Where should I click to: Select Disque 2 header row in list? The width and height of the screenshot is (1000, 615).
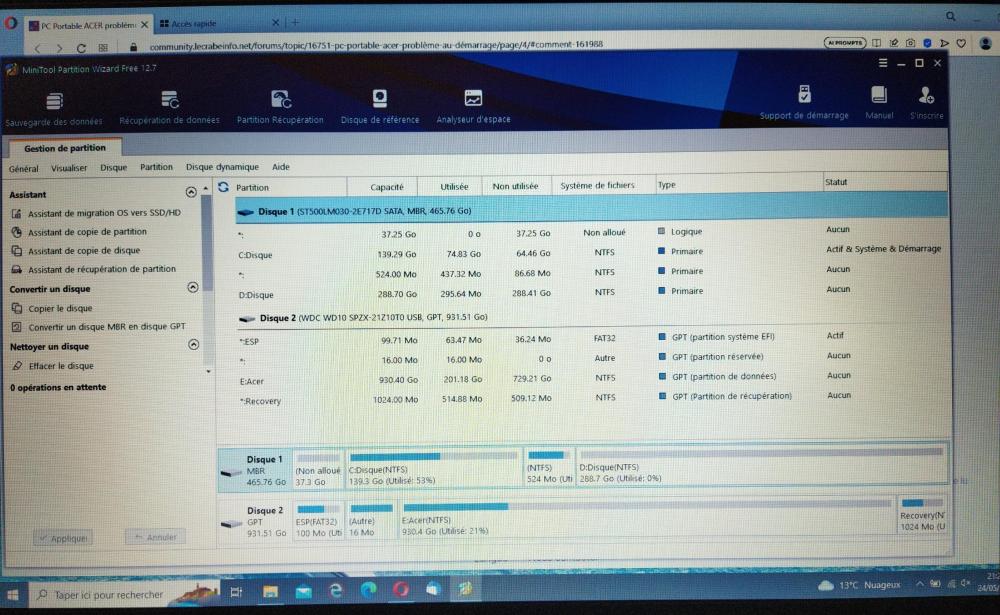point(591,317)
